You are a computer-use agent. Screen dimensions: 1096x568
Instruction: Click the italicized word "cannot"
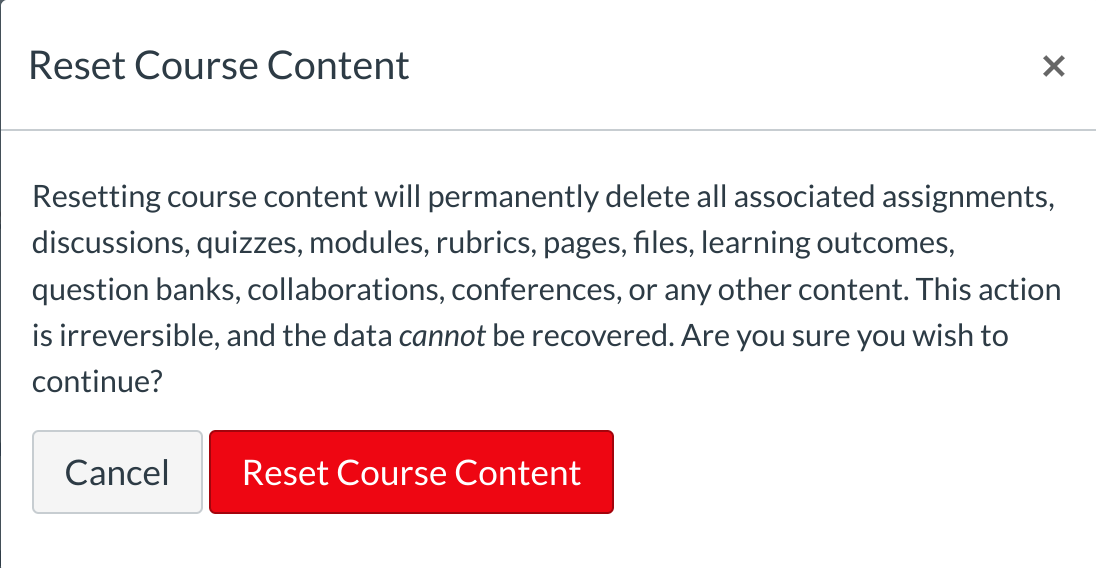441,336
